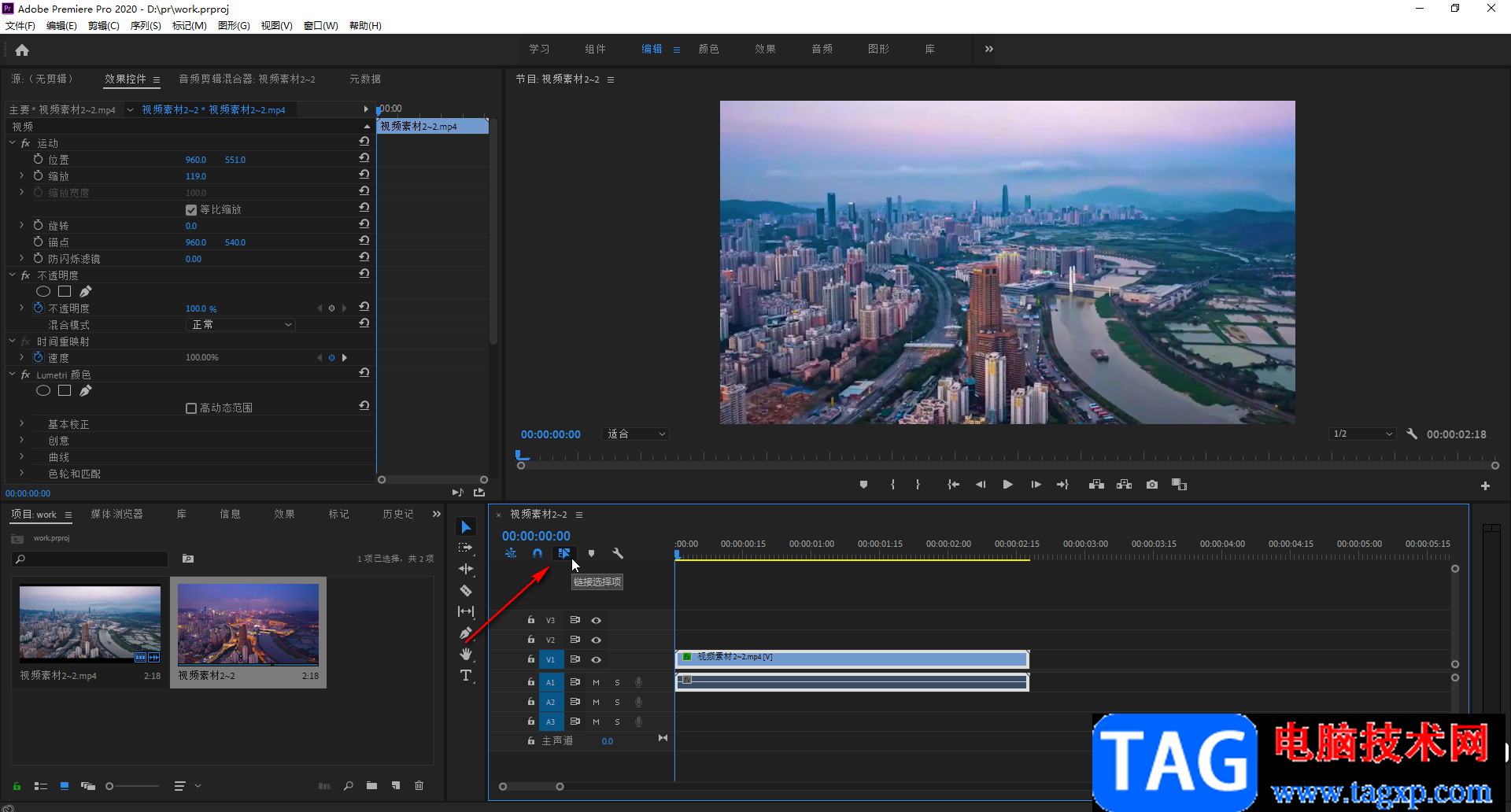Select the Type tool

[x=466, y=675]
